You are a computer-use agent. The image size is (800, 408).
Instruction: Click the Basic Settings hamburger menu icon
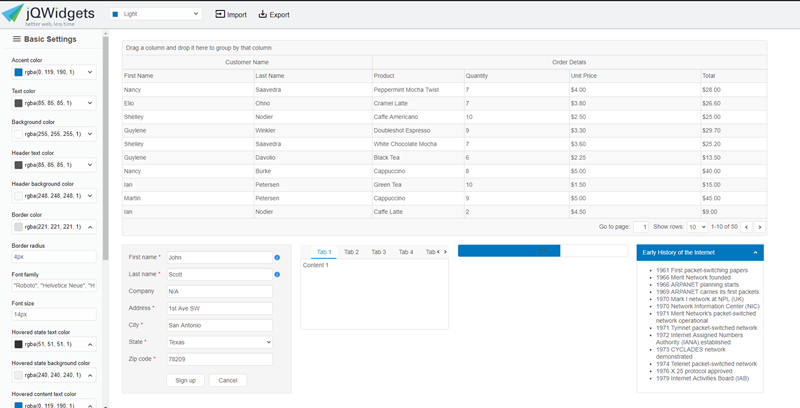(x=16, y=39)
